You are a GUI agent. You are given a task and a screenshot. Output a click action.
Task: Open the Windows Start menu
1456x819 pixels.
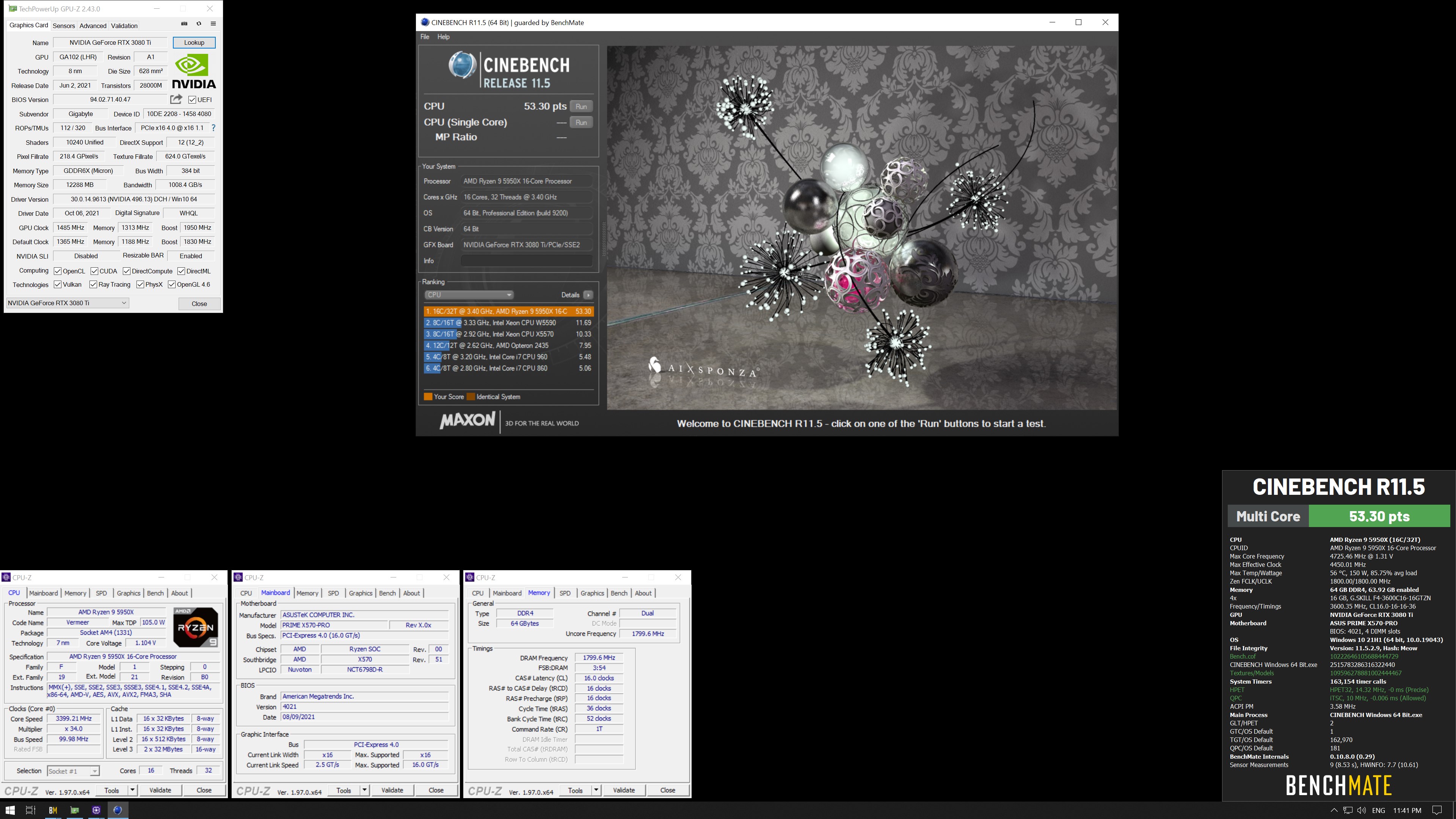tap(10, 810)
